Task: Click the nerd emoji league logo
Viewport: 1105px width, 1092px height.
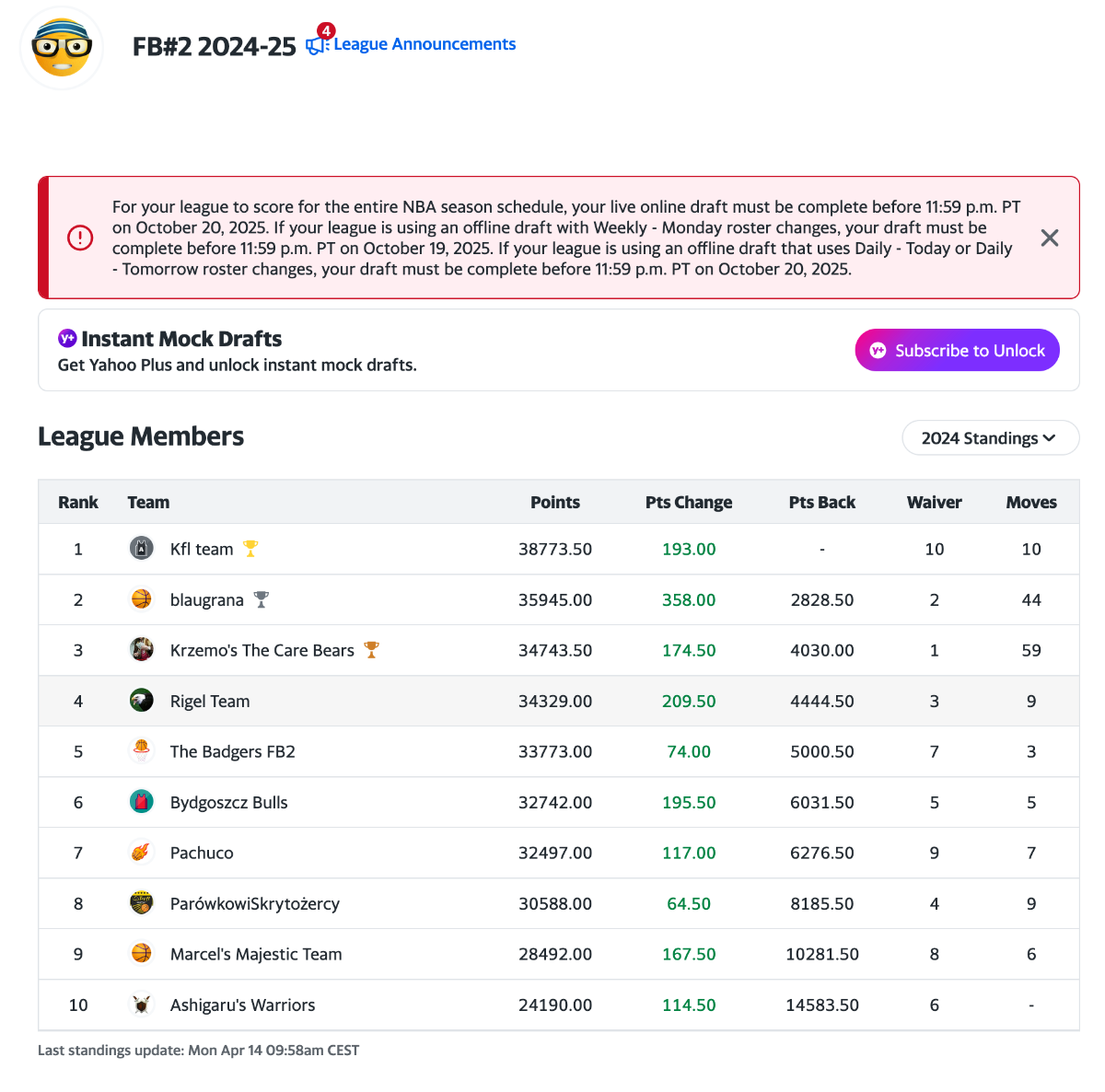Action: coord(62,48)
